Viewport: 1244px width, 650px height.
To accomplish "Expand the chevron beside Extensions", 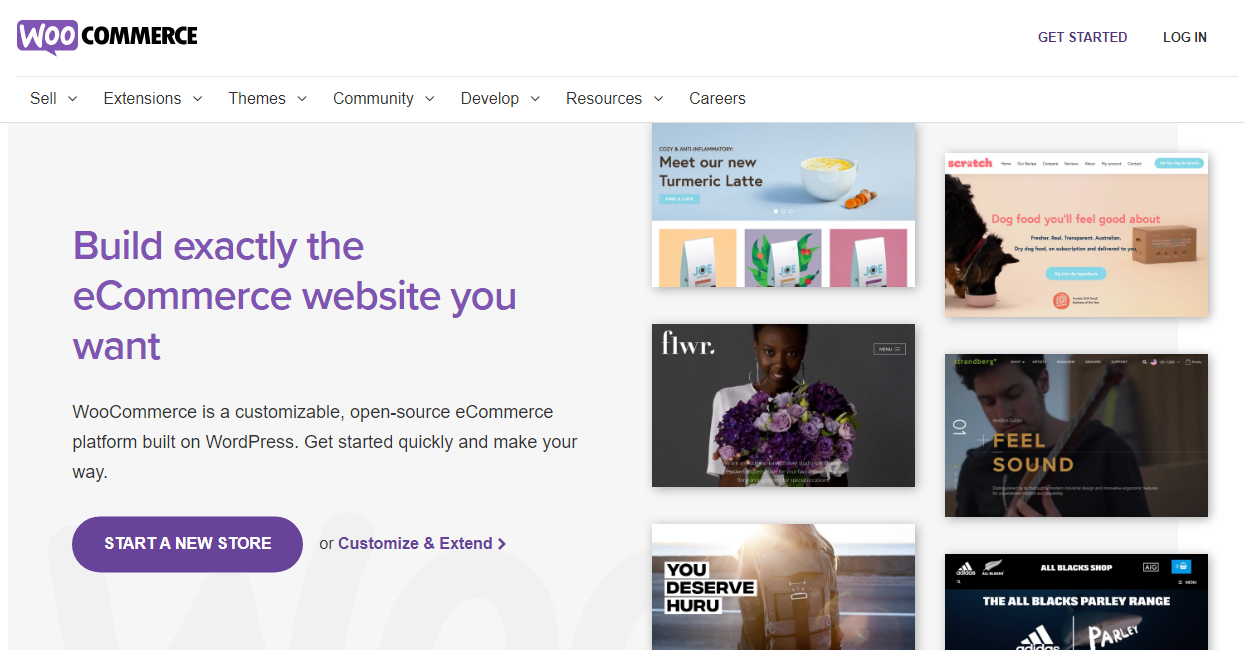I will [x=197, y=99].
